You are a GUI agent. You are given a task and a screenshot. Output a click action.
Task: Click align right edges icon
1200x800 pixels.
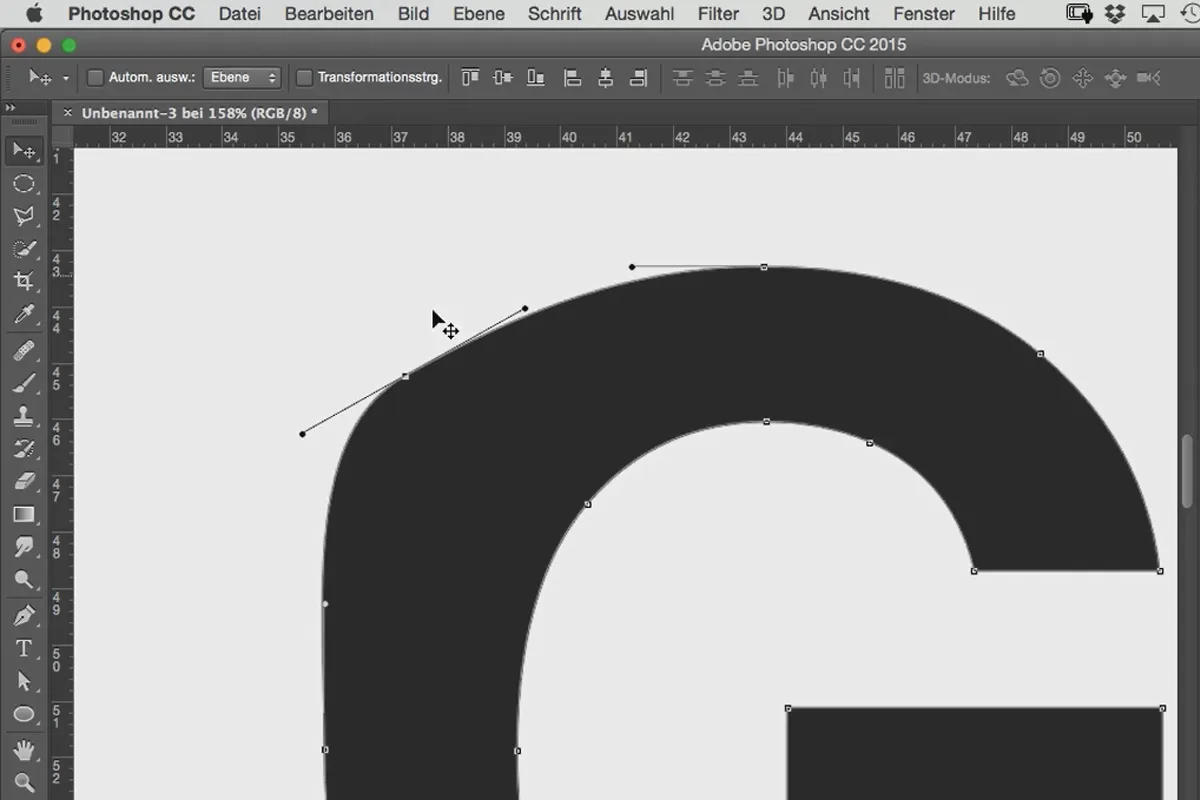click(639, 78)
